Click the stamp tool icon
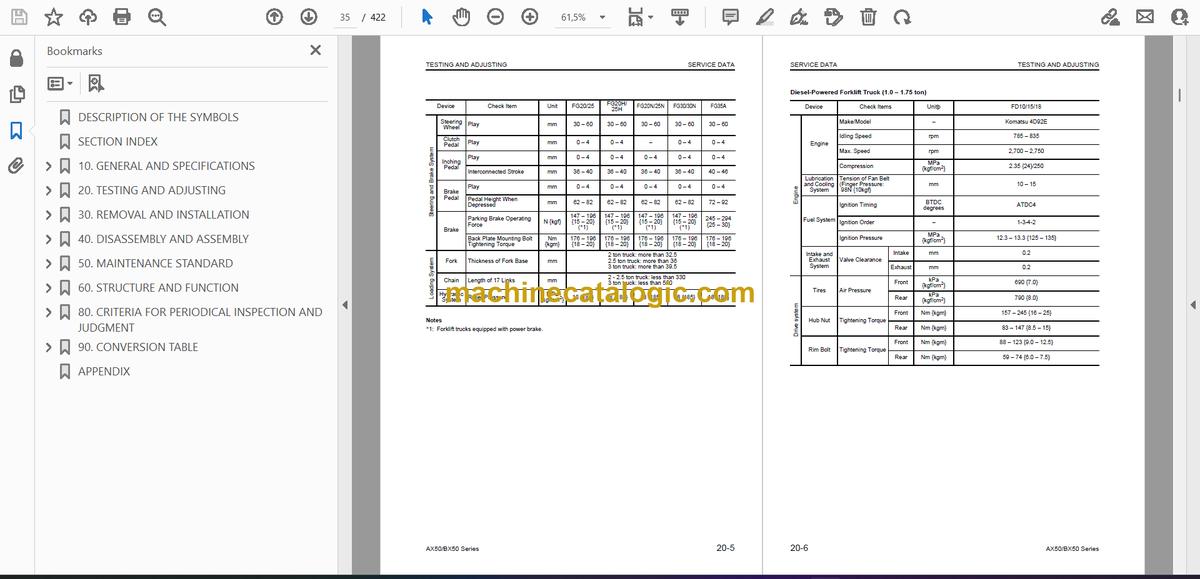 pyautogui.click(x=834, y=17)
